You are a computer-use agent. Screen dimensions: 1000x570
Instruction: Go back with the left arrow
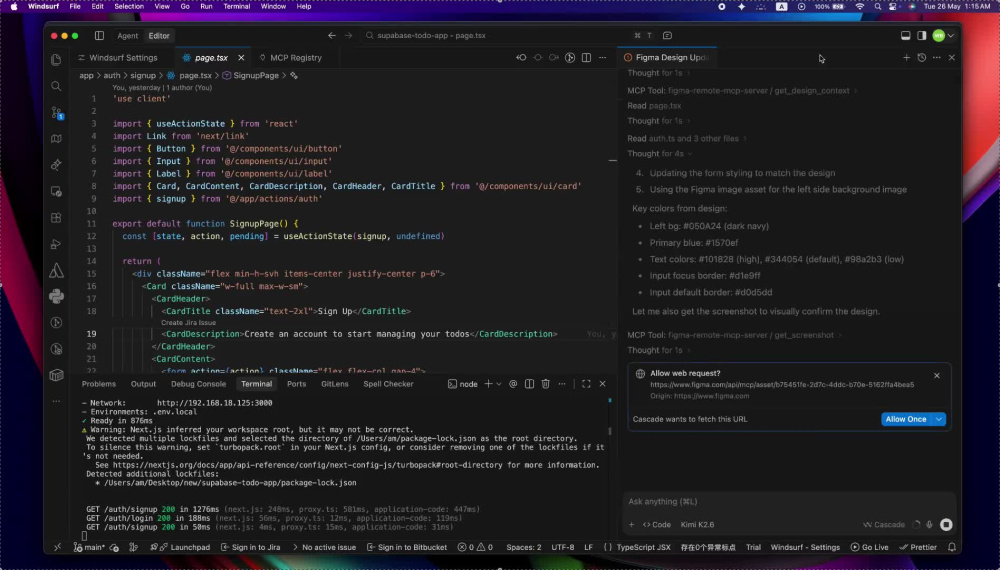(x=332, y=36)
